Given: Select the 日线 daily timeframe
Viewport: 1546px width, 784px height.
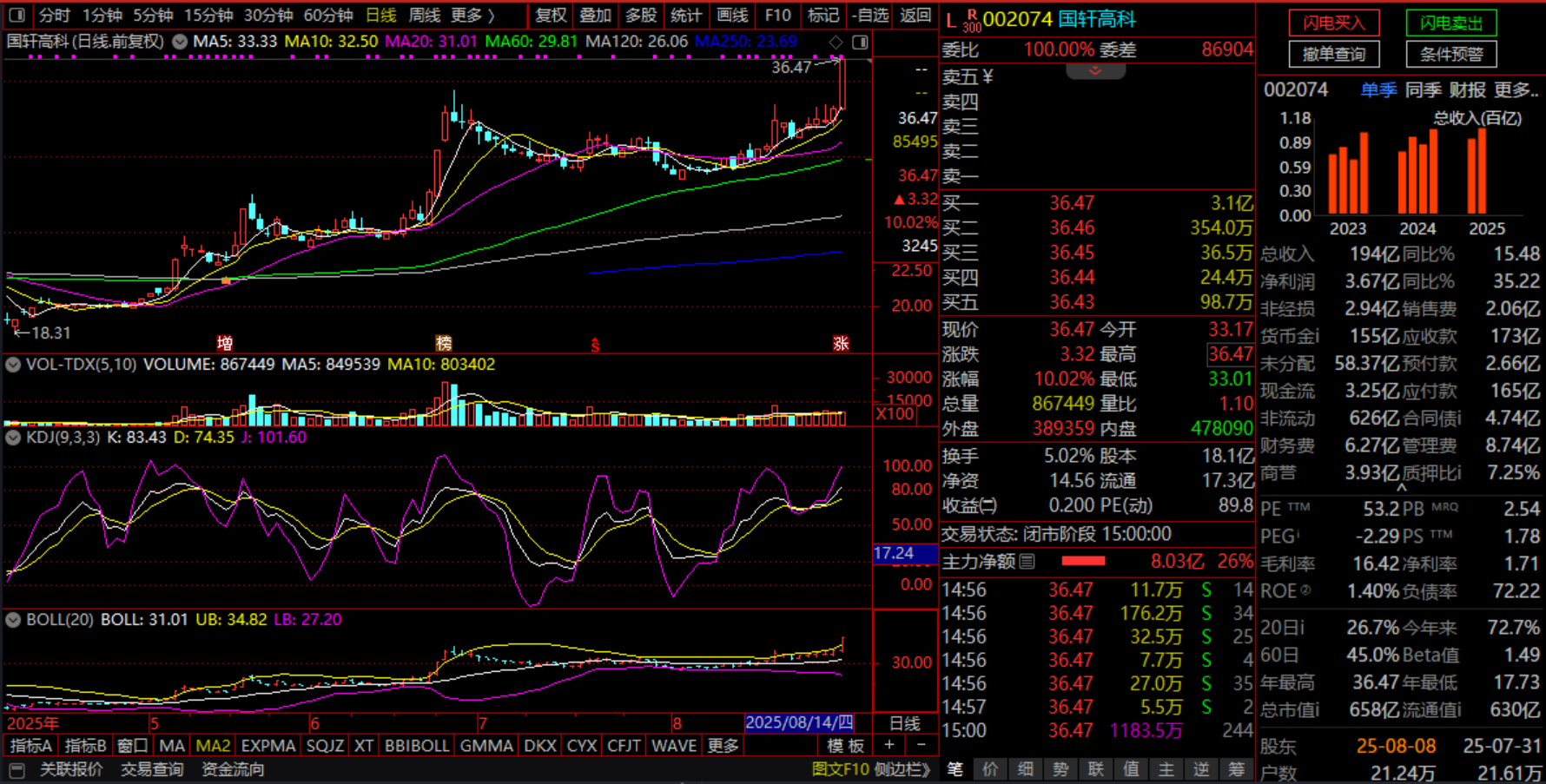Looking at the screenshot, I should coord(380,15).
